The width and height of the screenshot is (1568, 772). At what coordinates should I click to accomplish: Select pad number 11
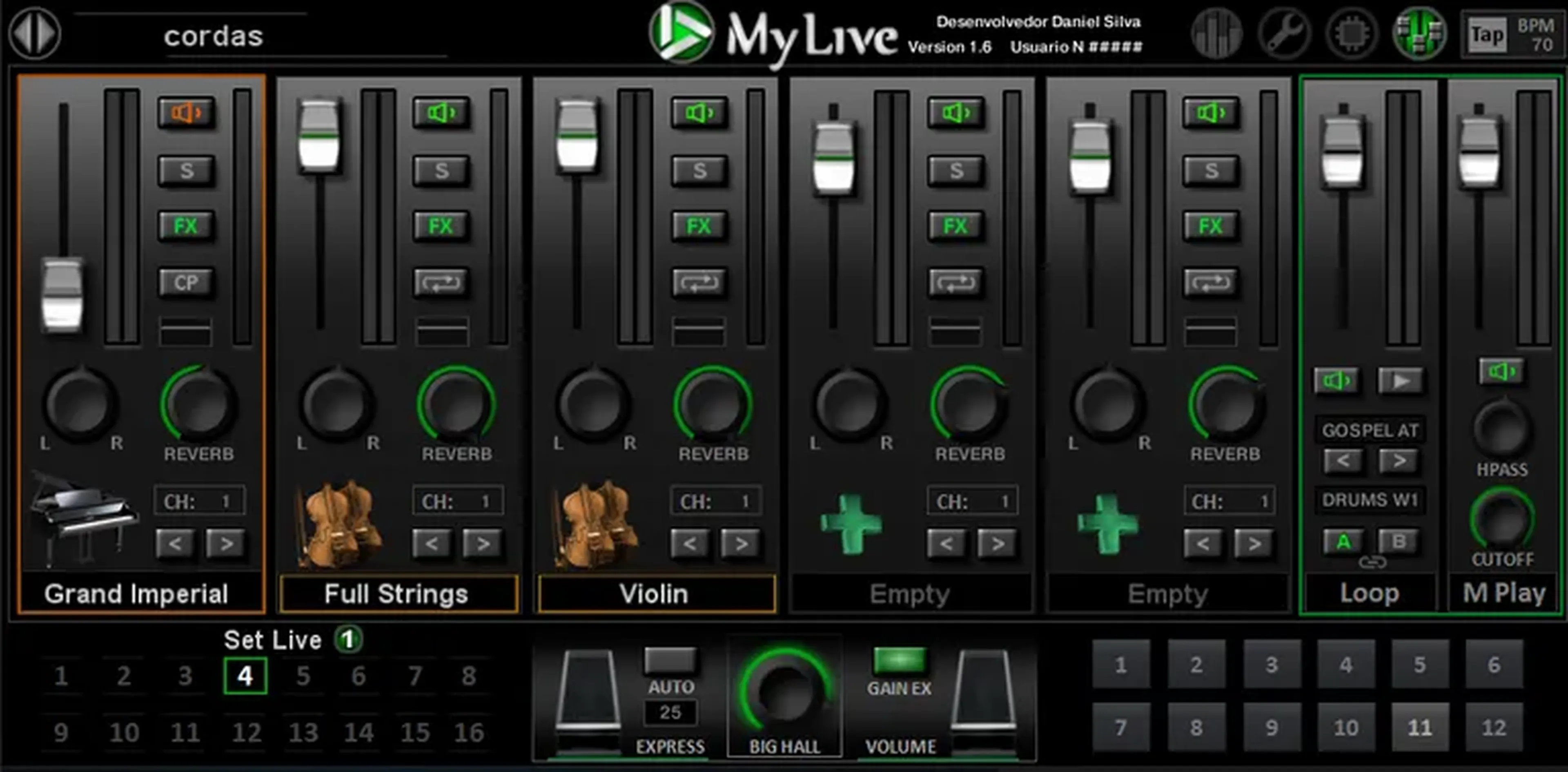[1419, 727]
